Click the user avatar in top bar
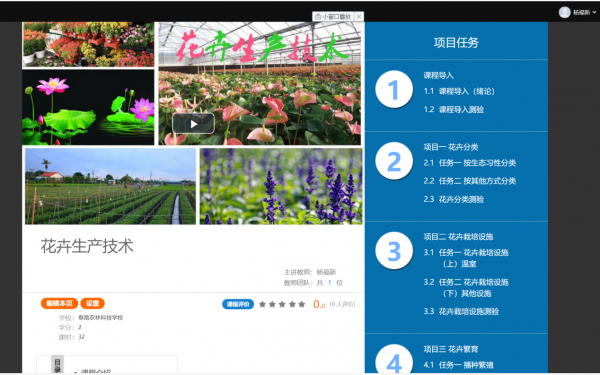Image resolution: width=600 pixels, height=375 pixels. (564, 12)
